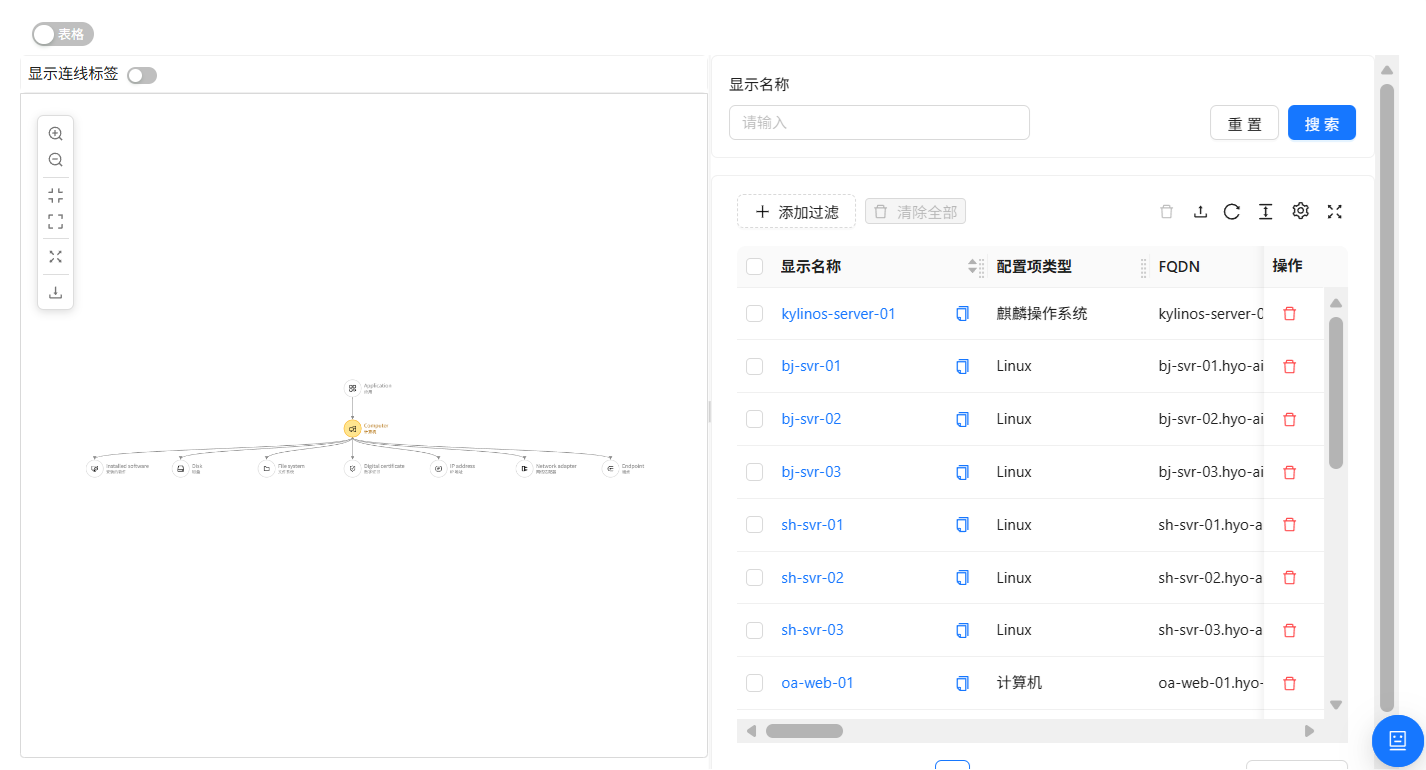1426x770 pixels.
Task: Select the IP address node
Action: tap(438, 468)
